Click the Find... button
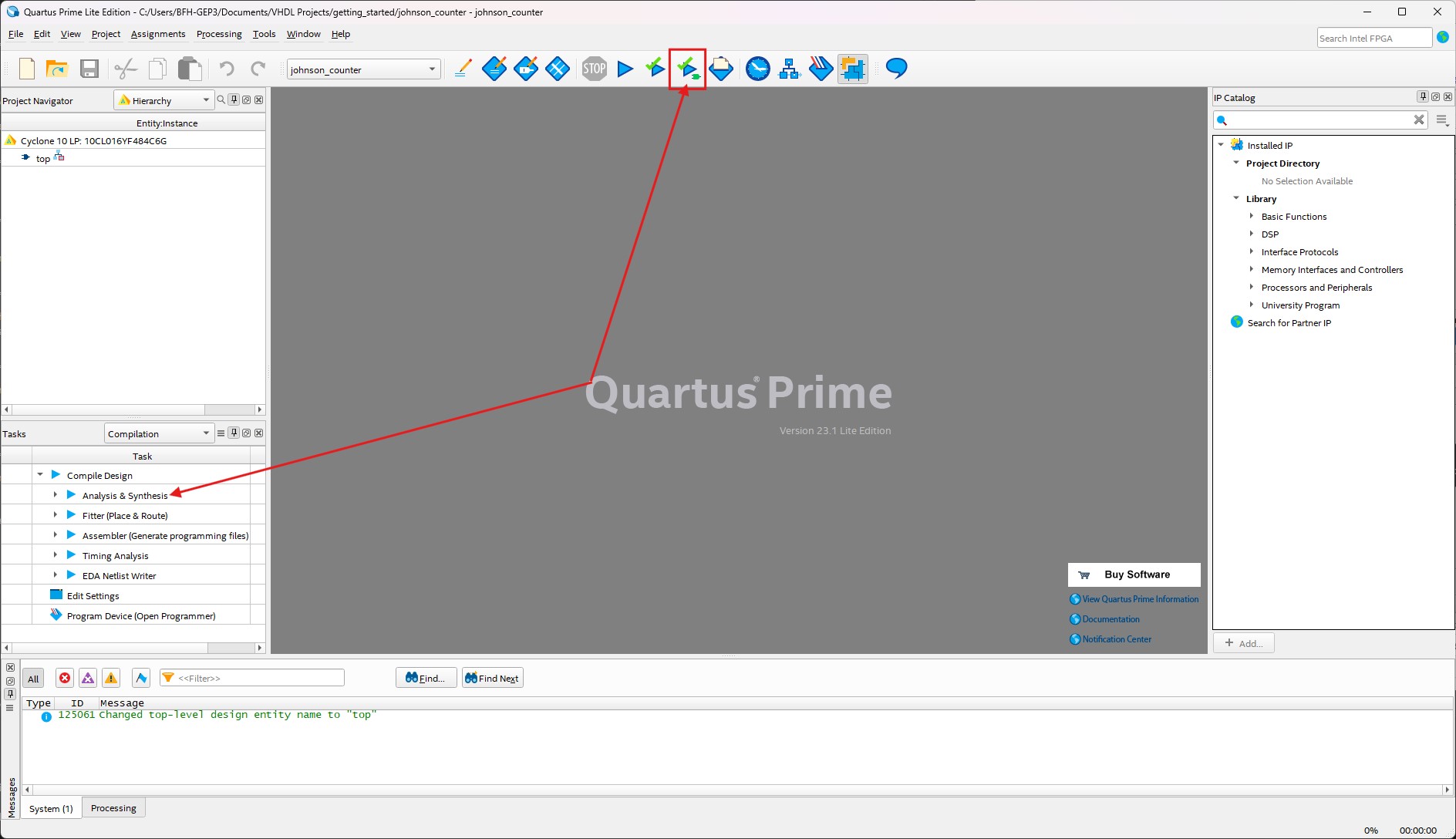The height and width of the screenshot is (839, 1456). 426,678
